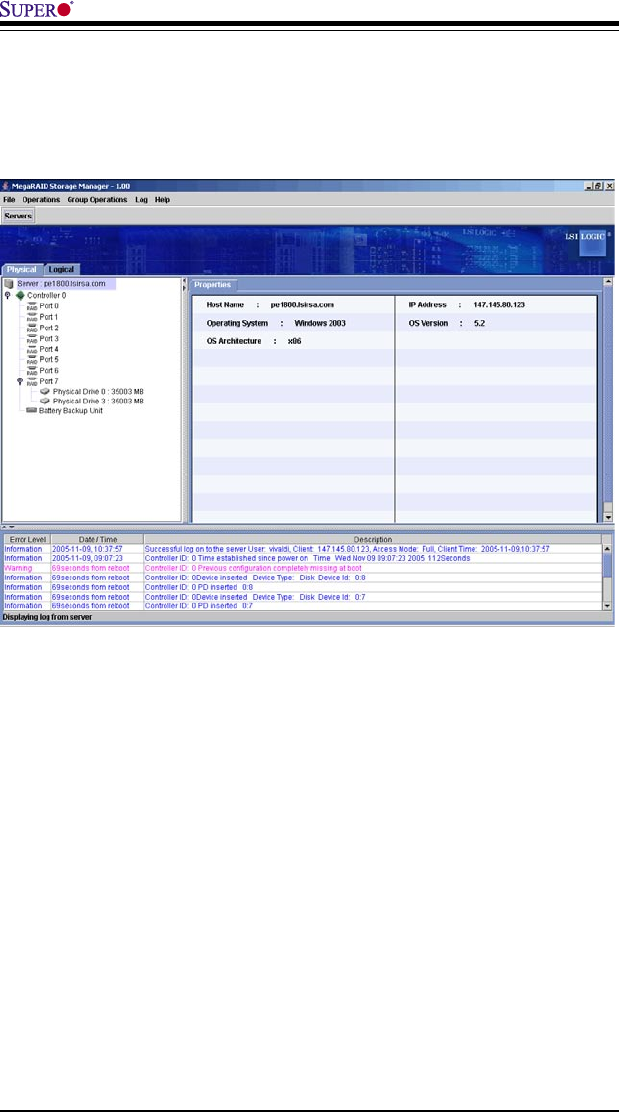Open the Log menu
Viewport: 619px width, 1112px height.
pyautogui.click(x=141, y=200)
